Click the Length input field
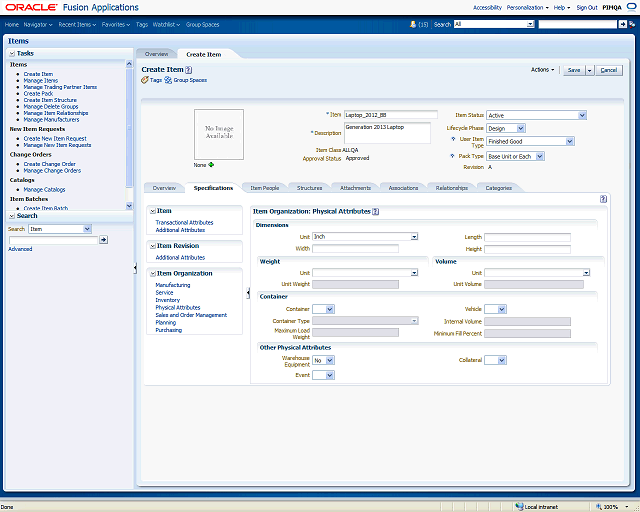Viewport: 640px width, 512px height. [527, 237]
